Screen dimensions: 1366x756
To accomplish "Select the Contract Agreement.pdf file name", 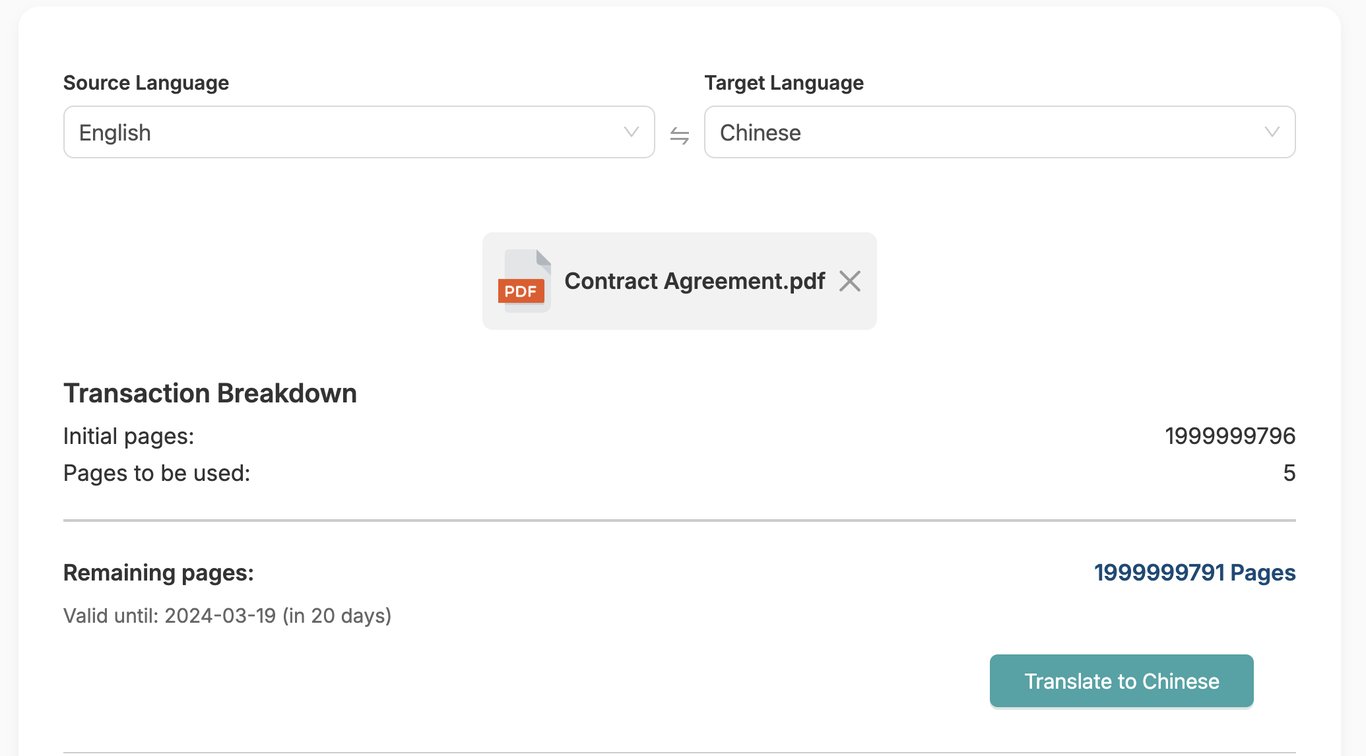I will (x=694, y=281).
